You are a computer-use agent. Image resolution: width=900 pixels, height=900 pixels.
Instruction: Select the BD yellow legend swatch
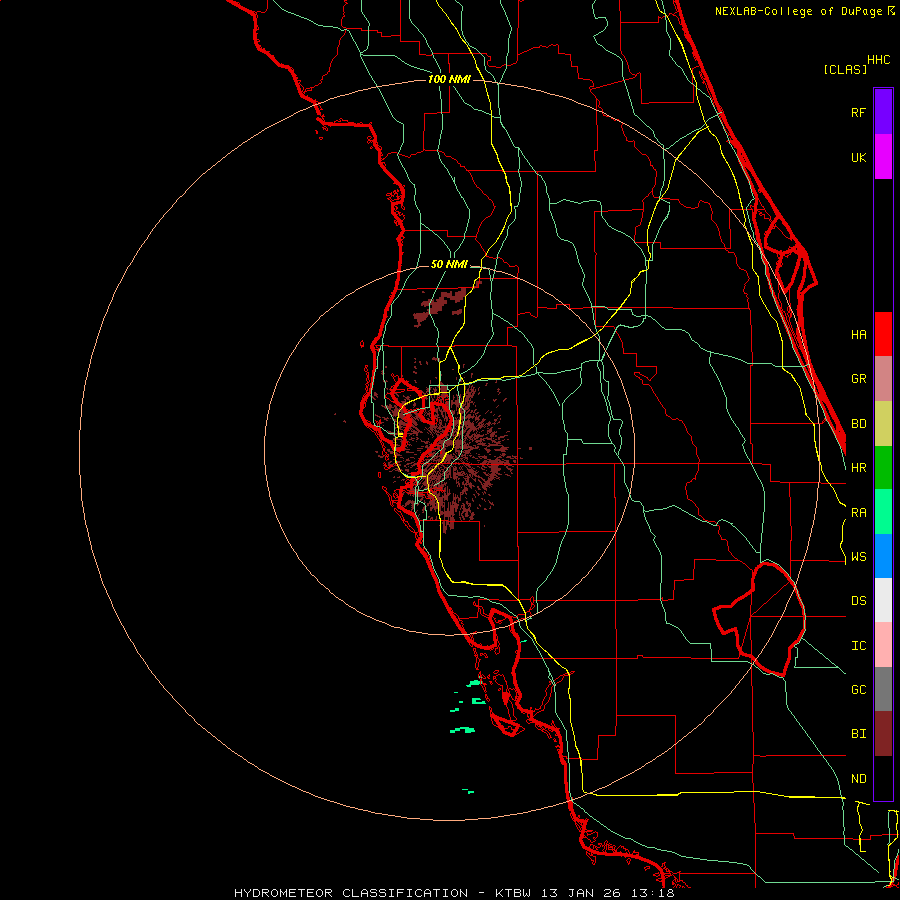(x=883, y=424)
